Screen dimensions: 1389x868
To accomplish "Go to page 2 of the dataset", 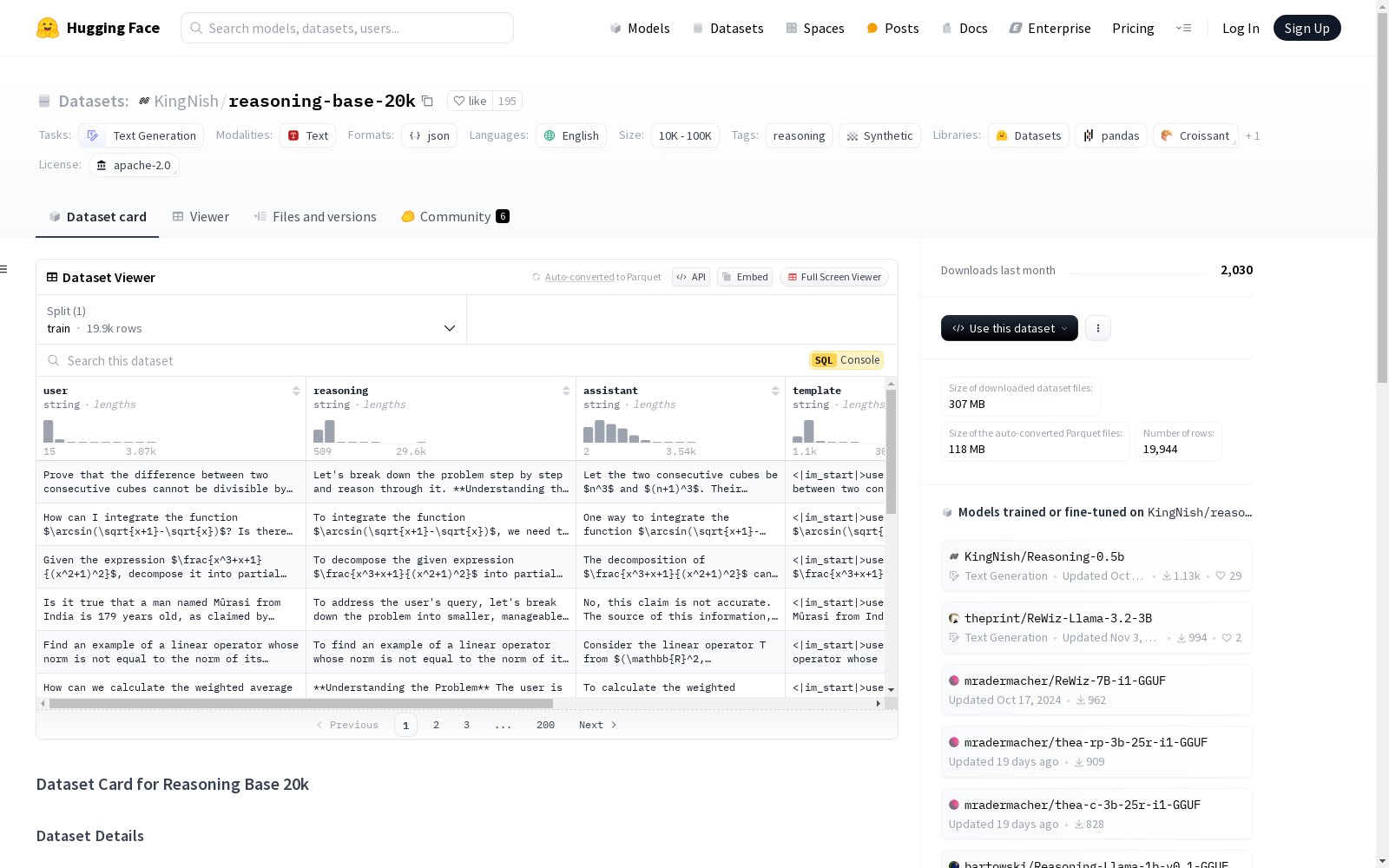I will pos(436,725).
